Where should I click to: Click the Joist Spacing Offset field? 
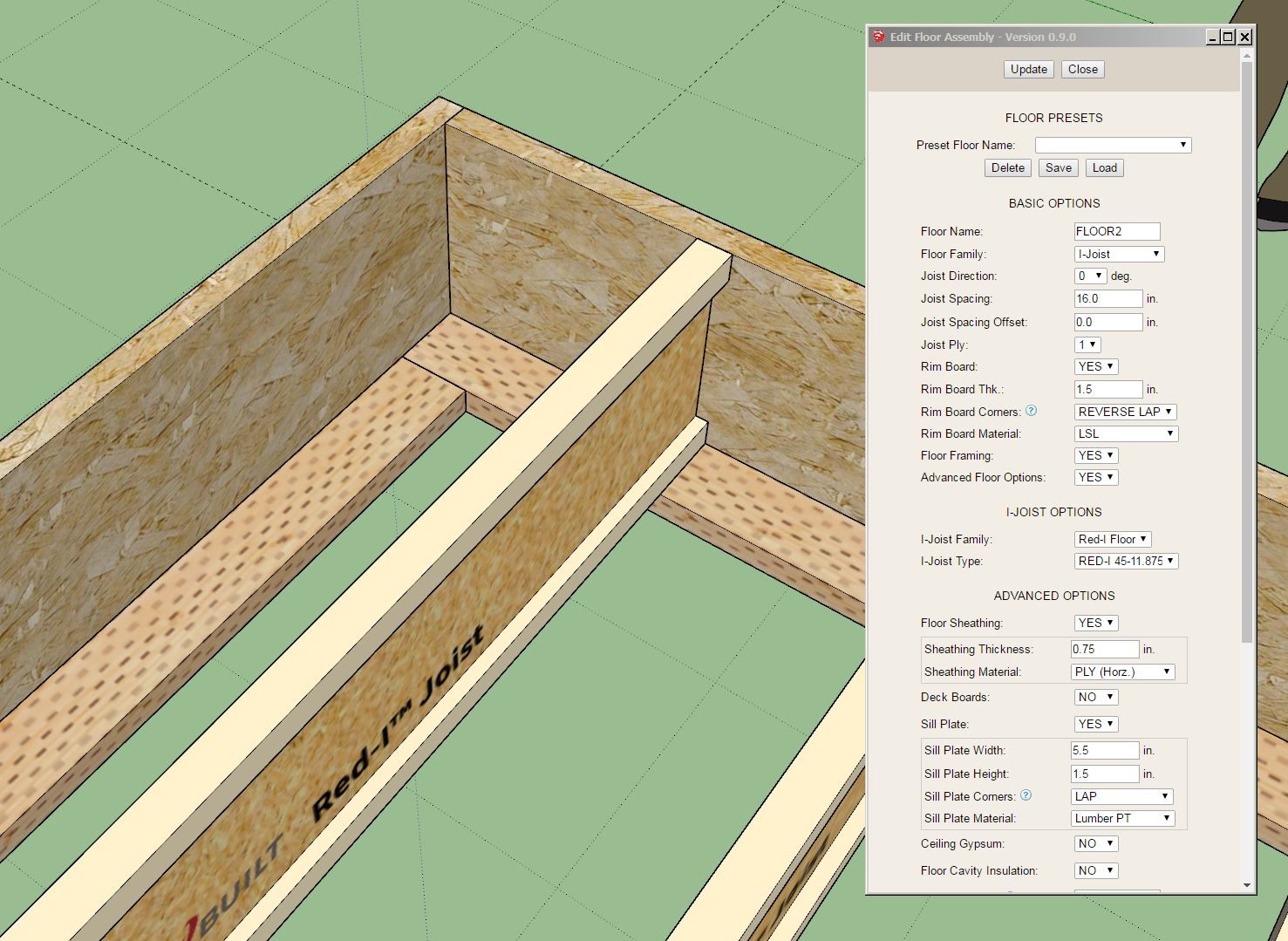click(1108, 322)
